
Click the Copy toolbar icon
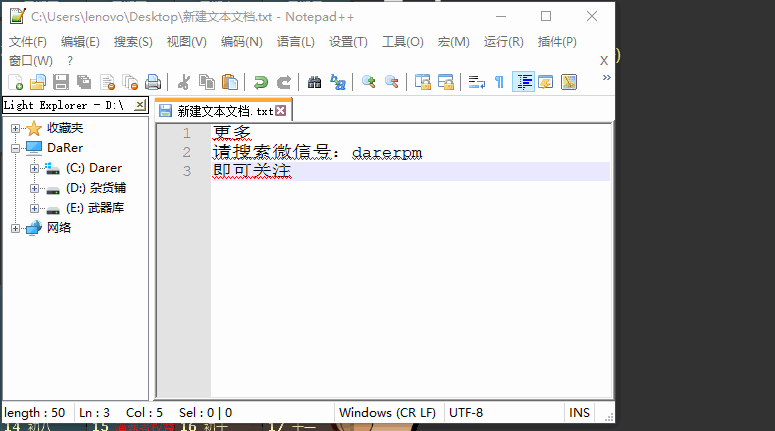[x=207, y=82]
